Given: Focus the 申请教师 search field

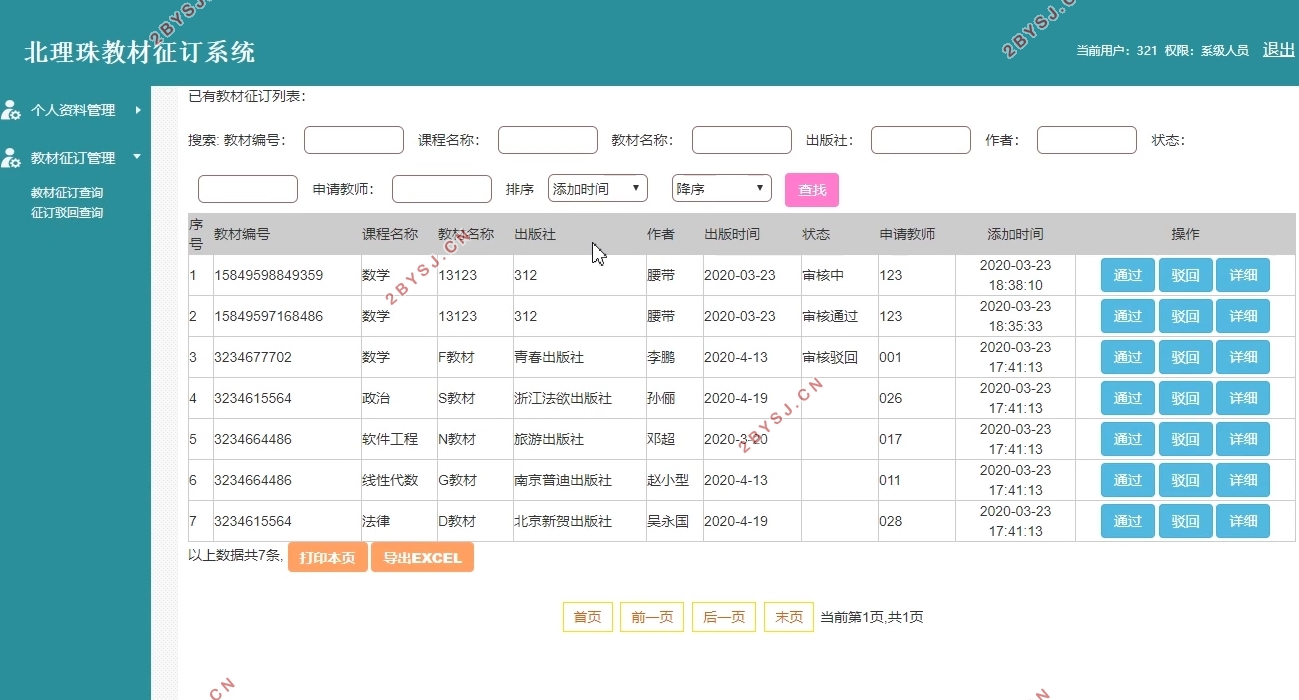Looking at the screenshot, I should click(x=442, y=189).
